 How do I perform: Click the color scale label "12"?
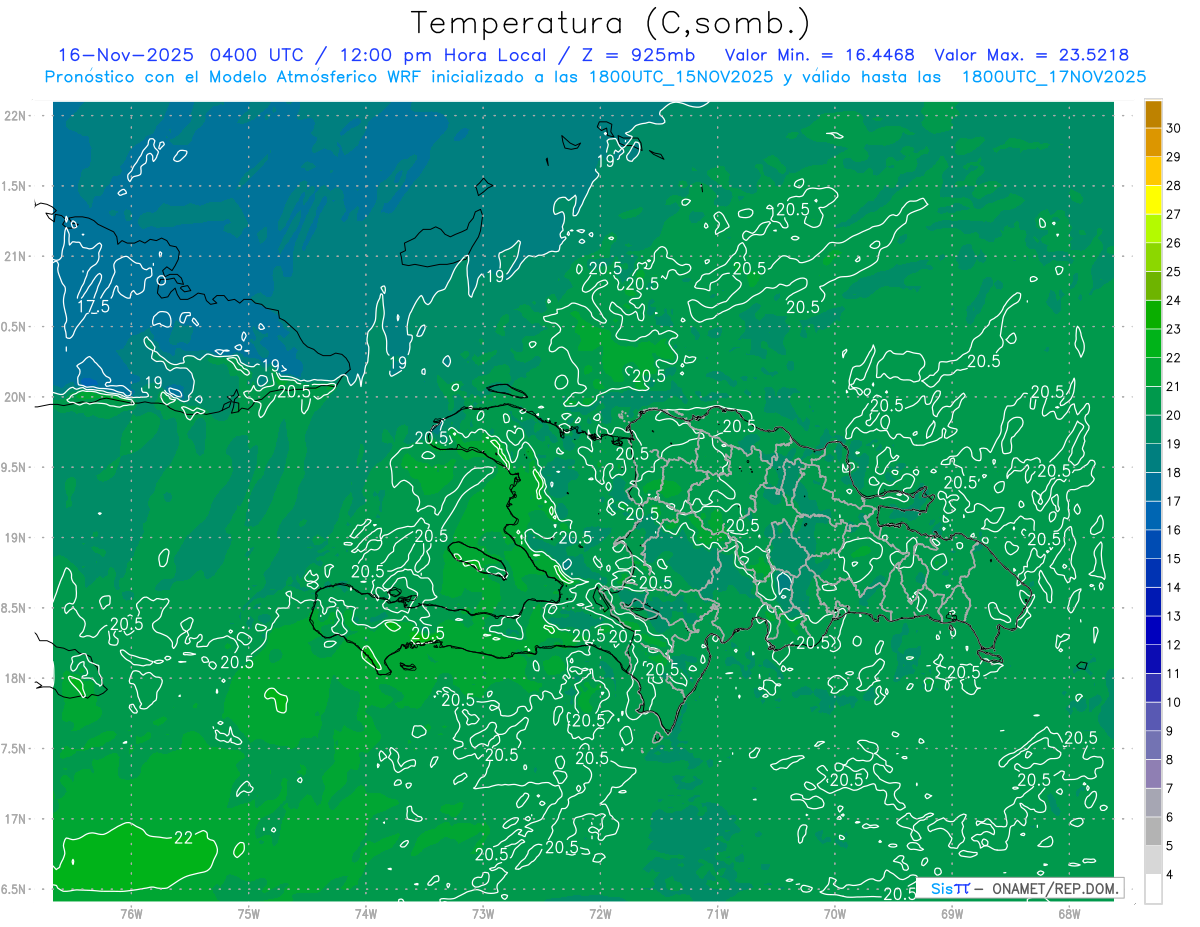1174,645
